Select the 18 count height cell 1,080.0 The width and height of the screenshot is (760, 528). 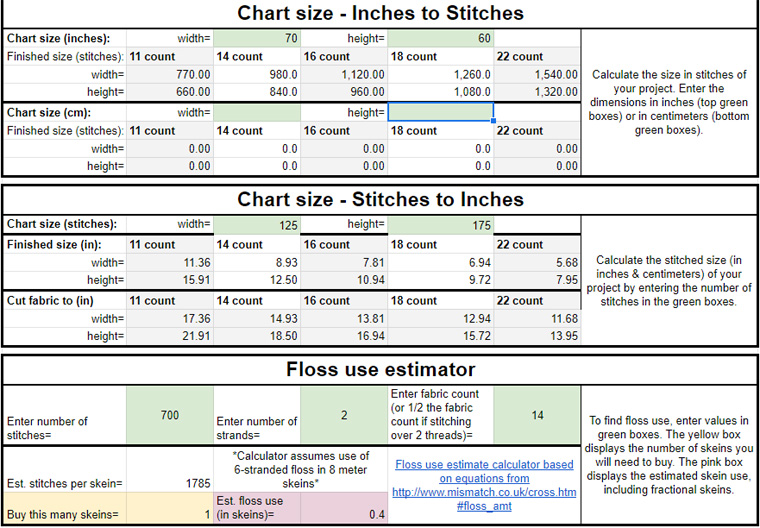coord(441,92)
